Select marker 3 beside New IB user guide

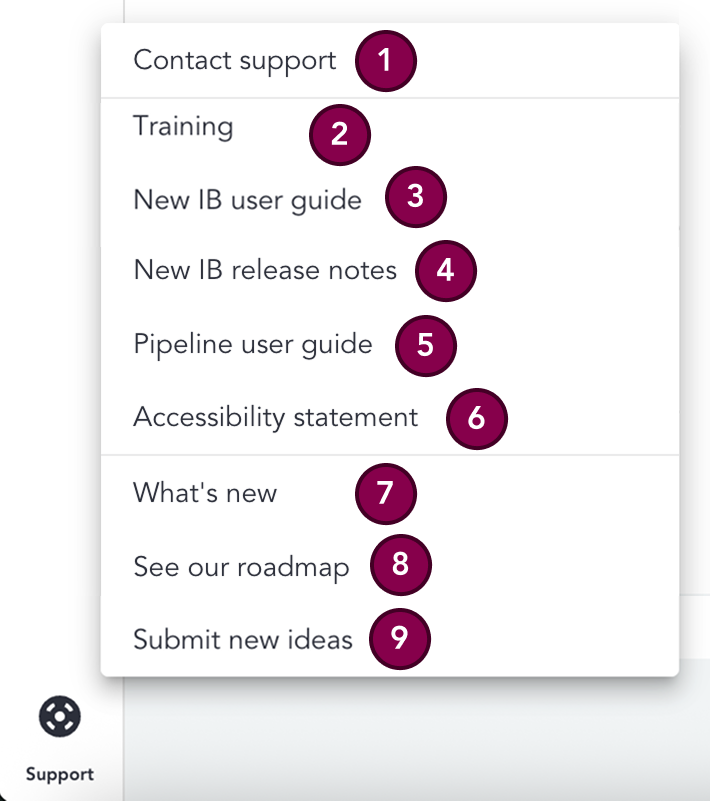coord(416,198)
